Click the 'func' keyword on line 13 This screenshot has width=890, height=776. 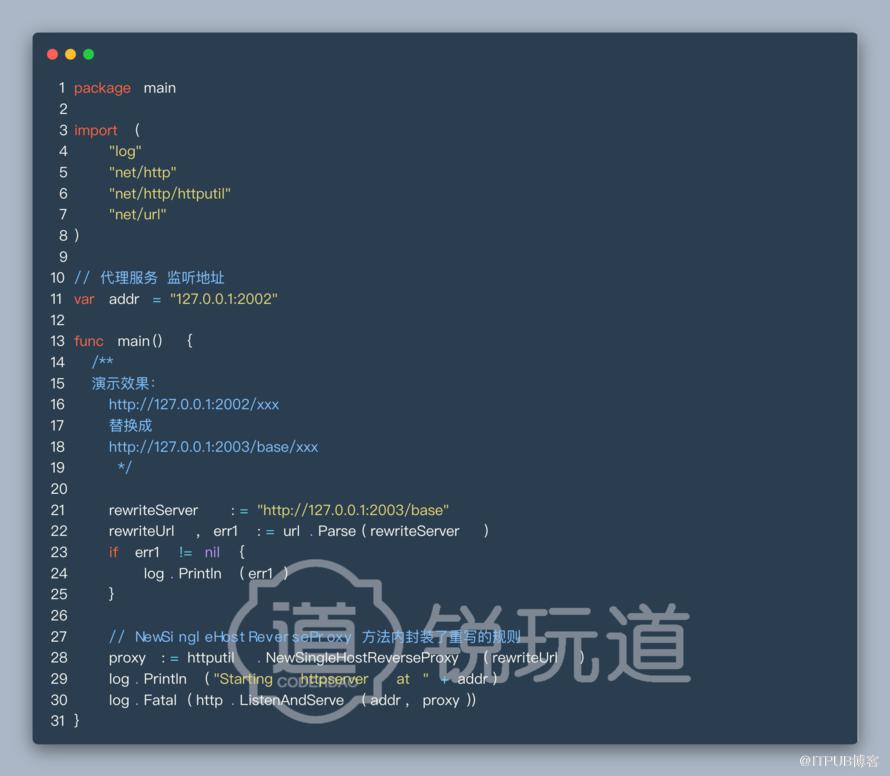(89, 341)
